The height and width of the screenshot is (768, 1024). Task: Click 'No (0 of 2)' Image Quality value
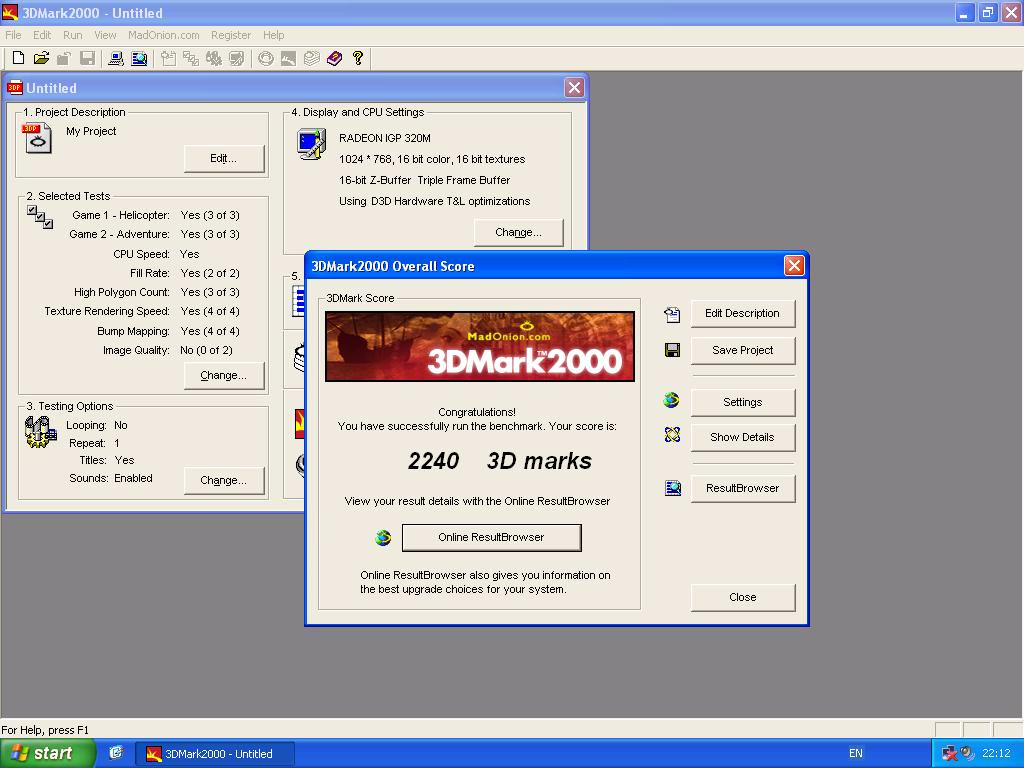point(206,350)
